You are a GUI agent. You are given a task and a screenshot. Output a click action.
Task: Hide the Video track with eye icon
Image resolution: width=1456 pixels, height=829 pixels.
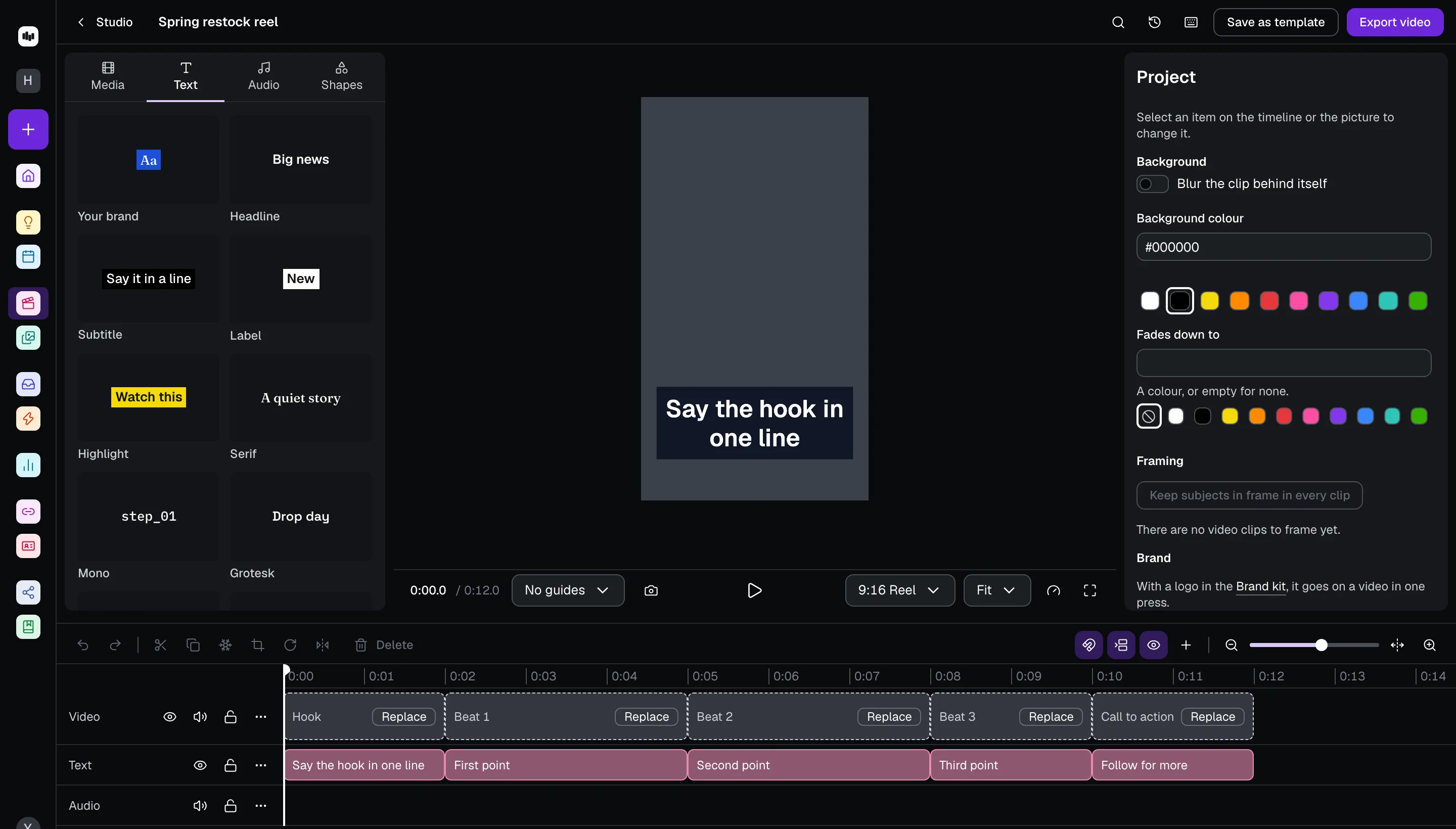[170, 716]
